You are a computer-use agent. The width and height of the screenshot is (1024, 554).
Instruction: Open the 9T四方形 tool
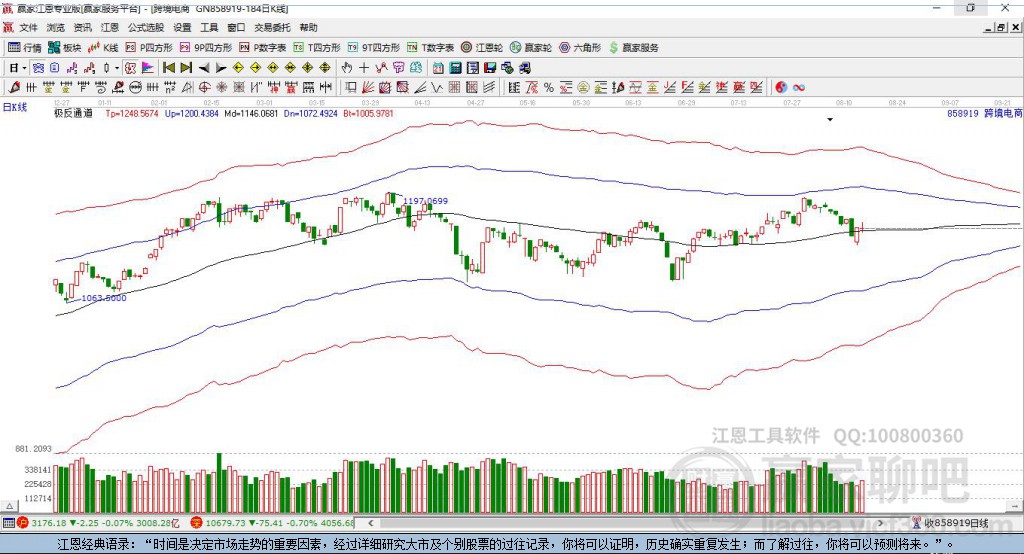pos(374,48)
